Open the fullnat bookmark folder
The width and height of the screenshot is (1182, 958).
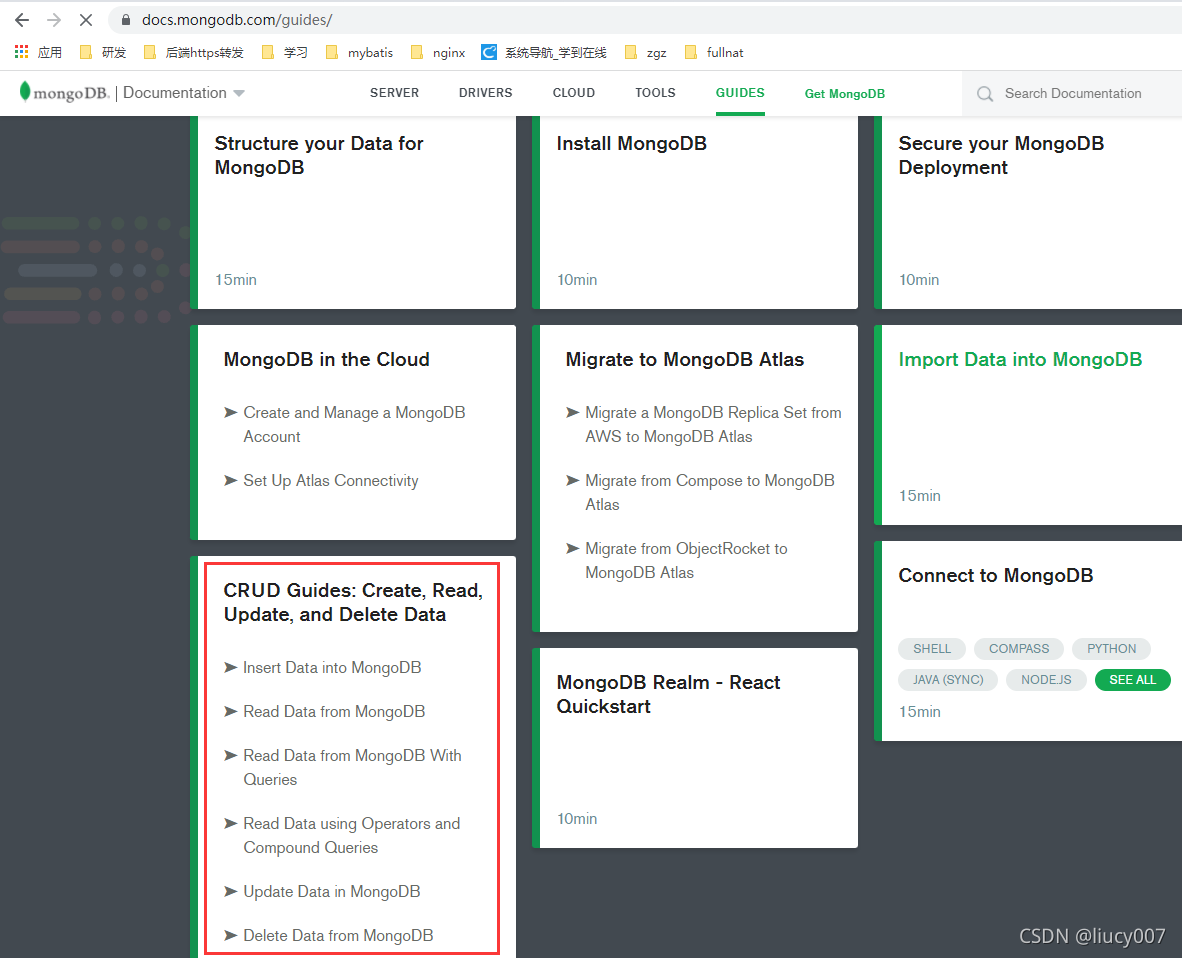pyautogui.click(x=714, y=52)
